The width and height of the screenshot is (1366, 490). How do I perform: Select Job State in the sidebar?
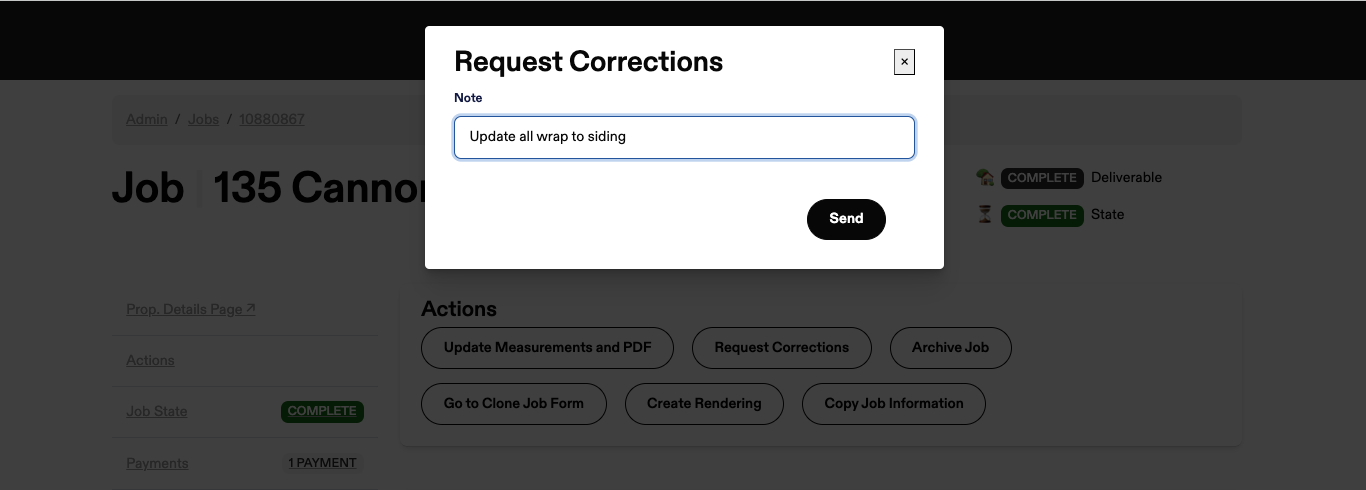point(157,411)
